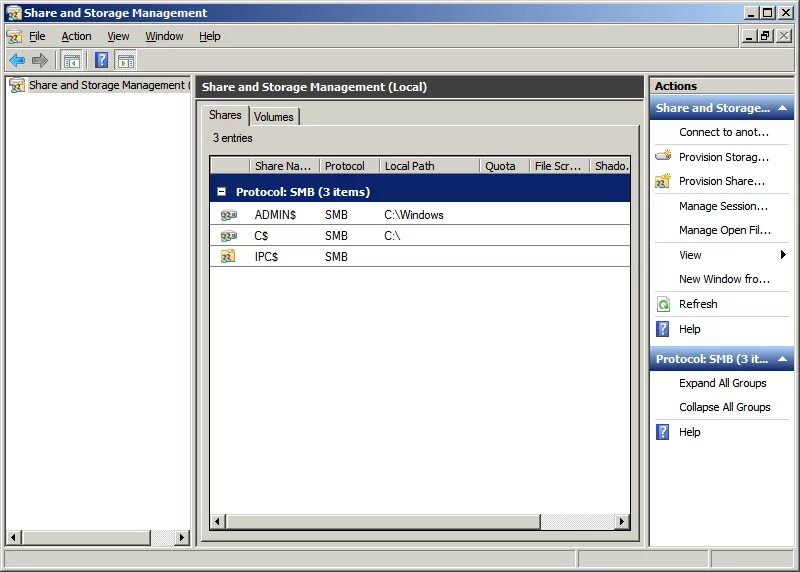The width and height of the screenshot is (800, 572).
Task: Sort by Protocol column header
Action: tap(349, 166)
